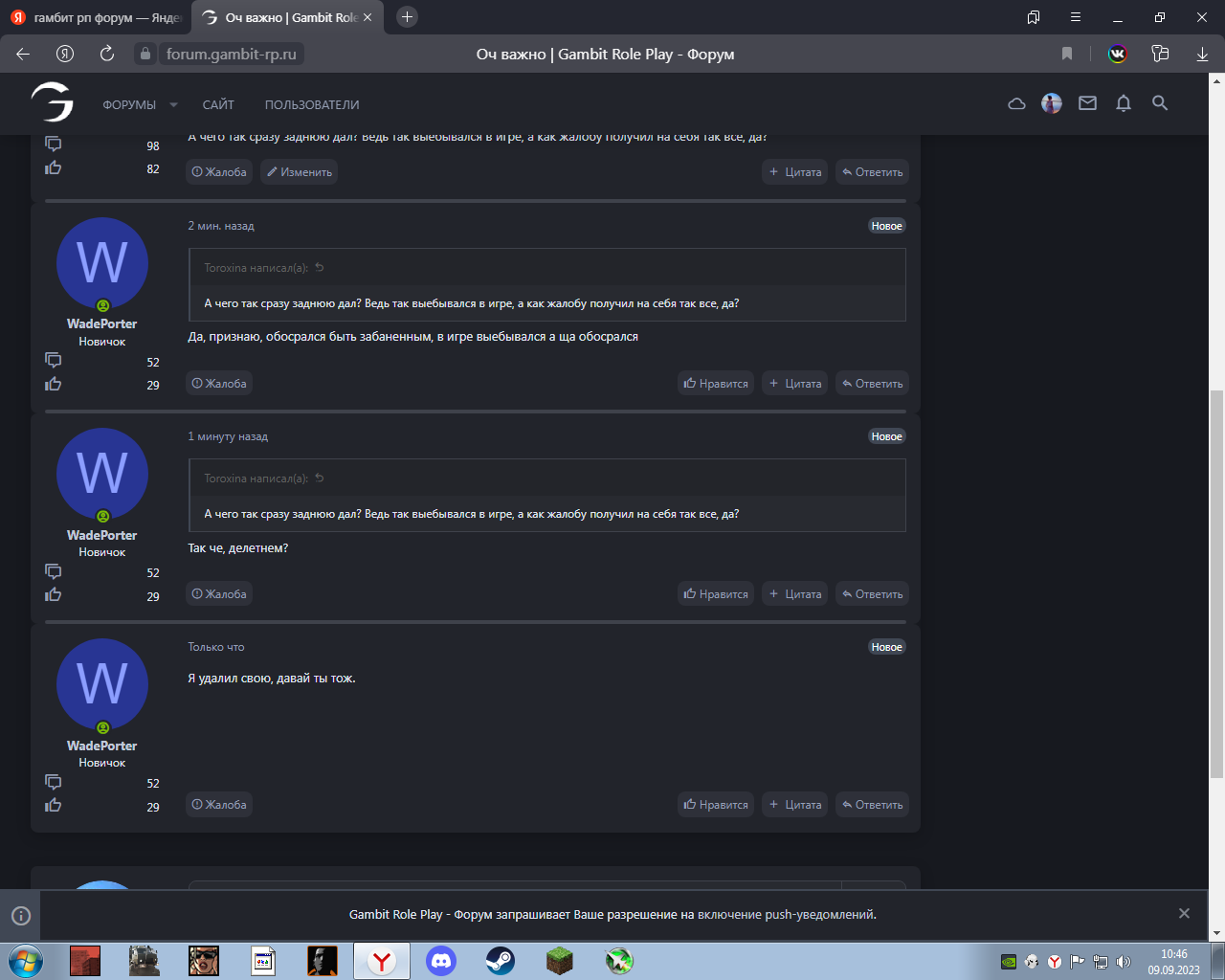Like the 'Я удалил свою' post with Нравится
1225x980 pixels.
716,805
